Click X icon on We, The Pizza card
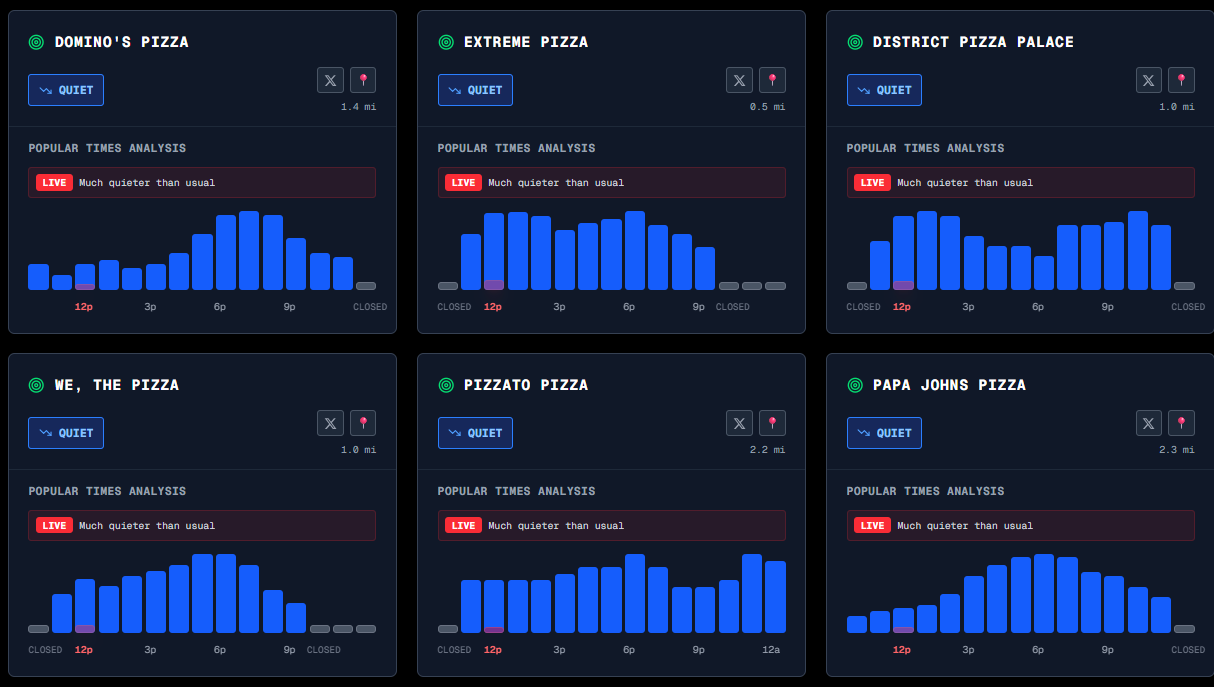The width and height of the screenshot is (1214, 687). coord(330,423)
